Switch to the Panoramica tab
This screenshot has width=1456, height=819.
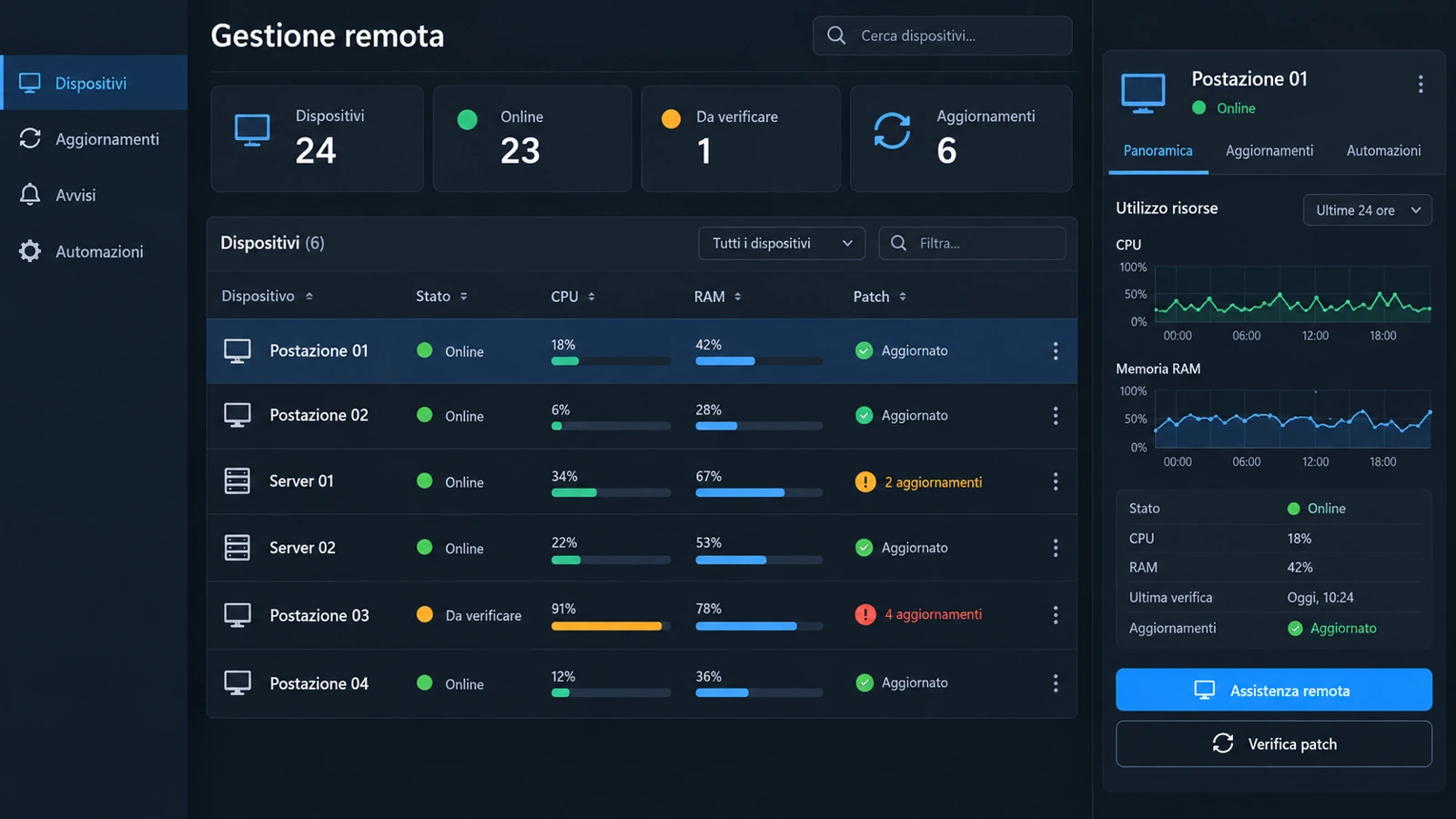pos(1158,151)
